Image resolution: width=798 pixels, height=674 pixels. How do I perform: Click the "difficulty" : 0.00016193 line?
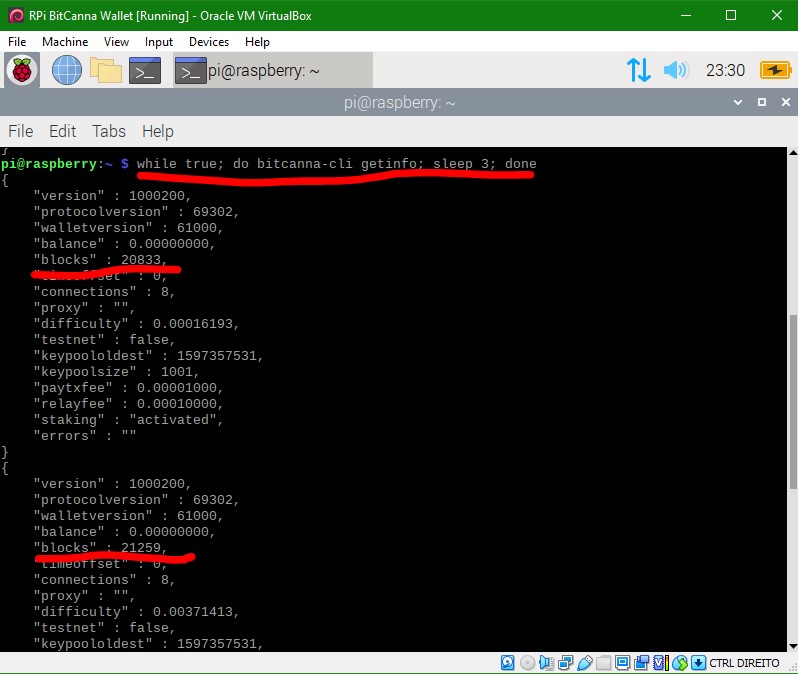point(136,324)
